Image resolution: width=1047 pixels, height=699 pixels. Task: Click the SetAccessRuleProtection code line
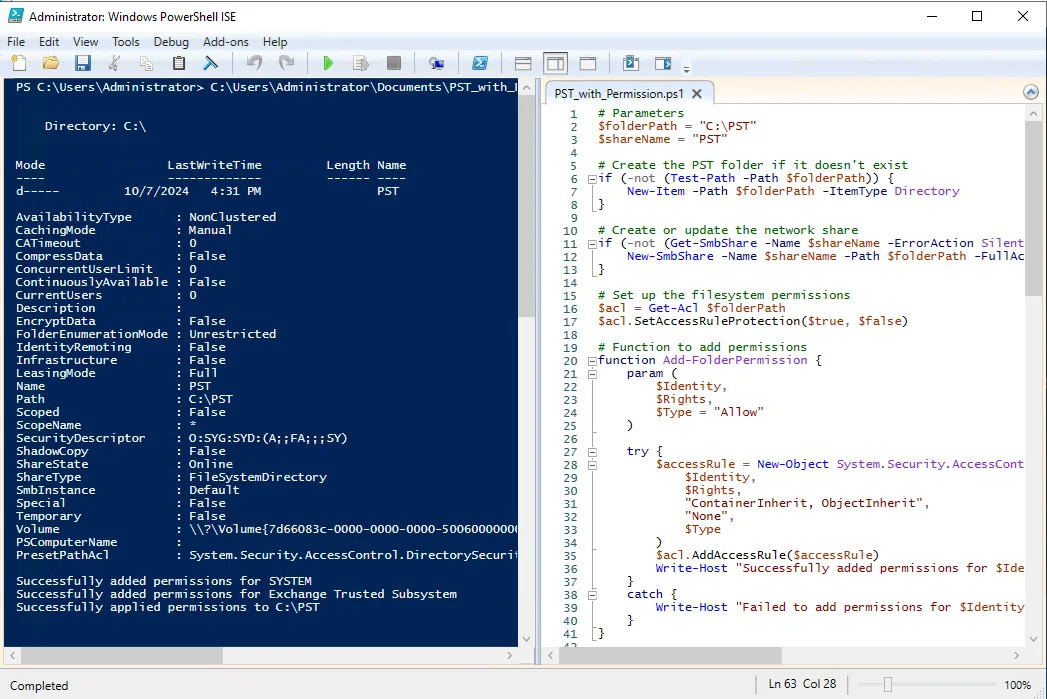pos(753,321)
